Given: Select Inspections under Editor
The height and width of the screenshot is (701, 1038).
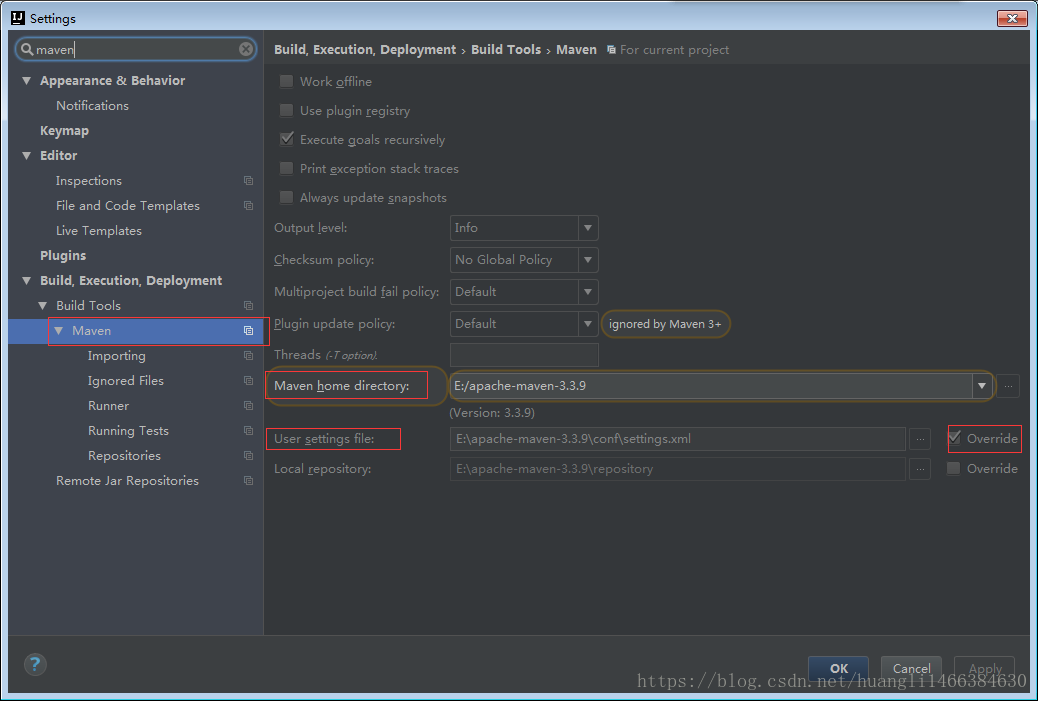Looking at the screenshot, I should tap(89, 181).
